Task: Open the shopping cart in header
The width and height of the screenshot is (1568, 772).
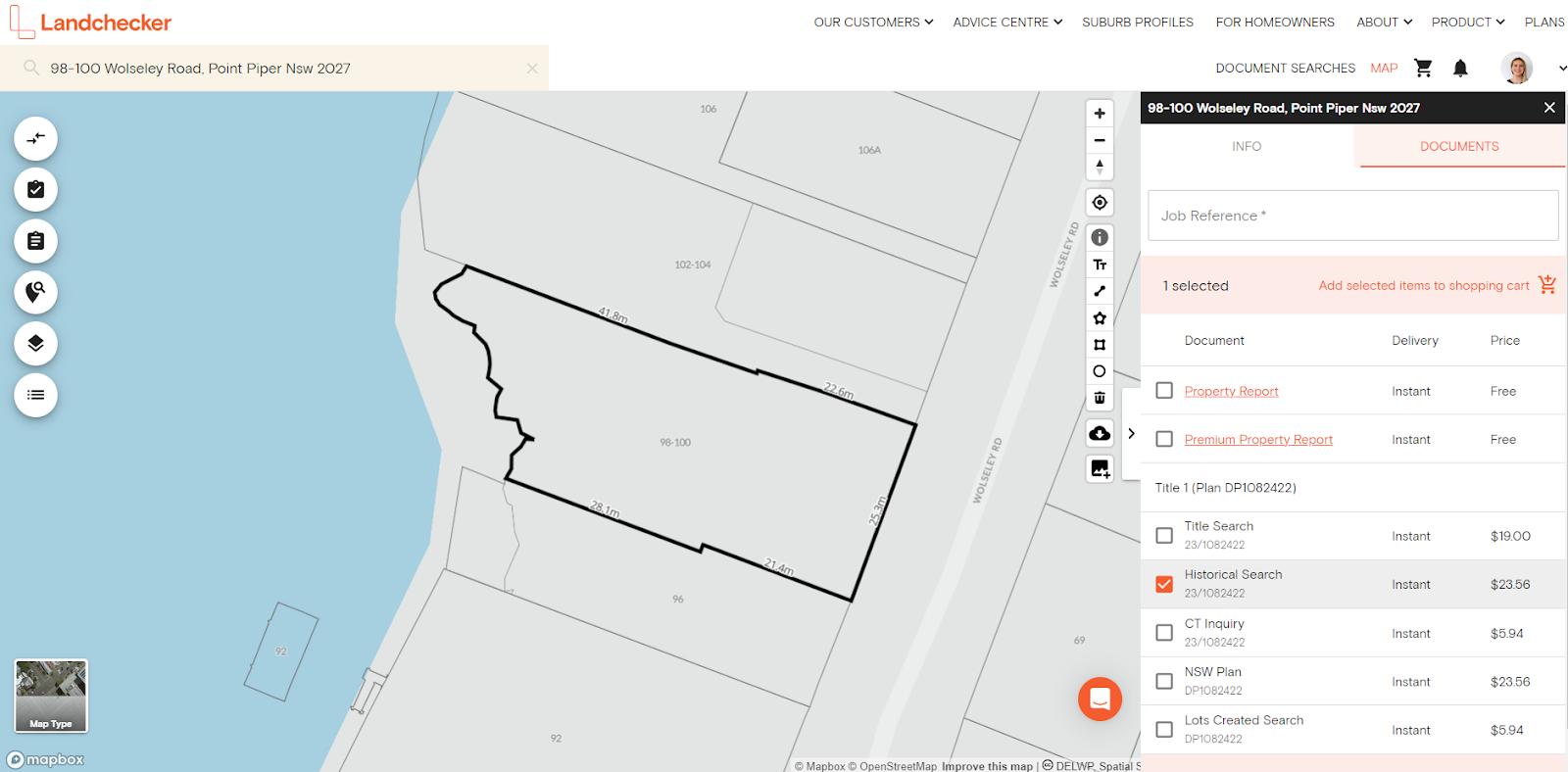Action: 1423,68
